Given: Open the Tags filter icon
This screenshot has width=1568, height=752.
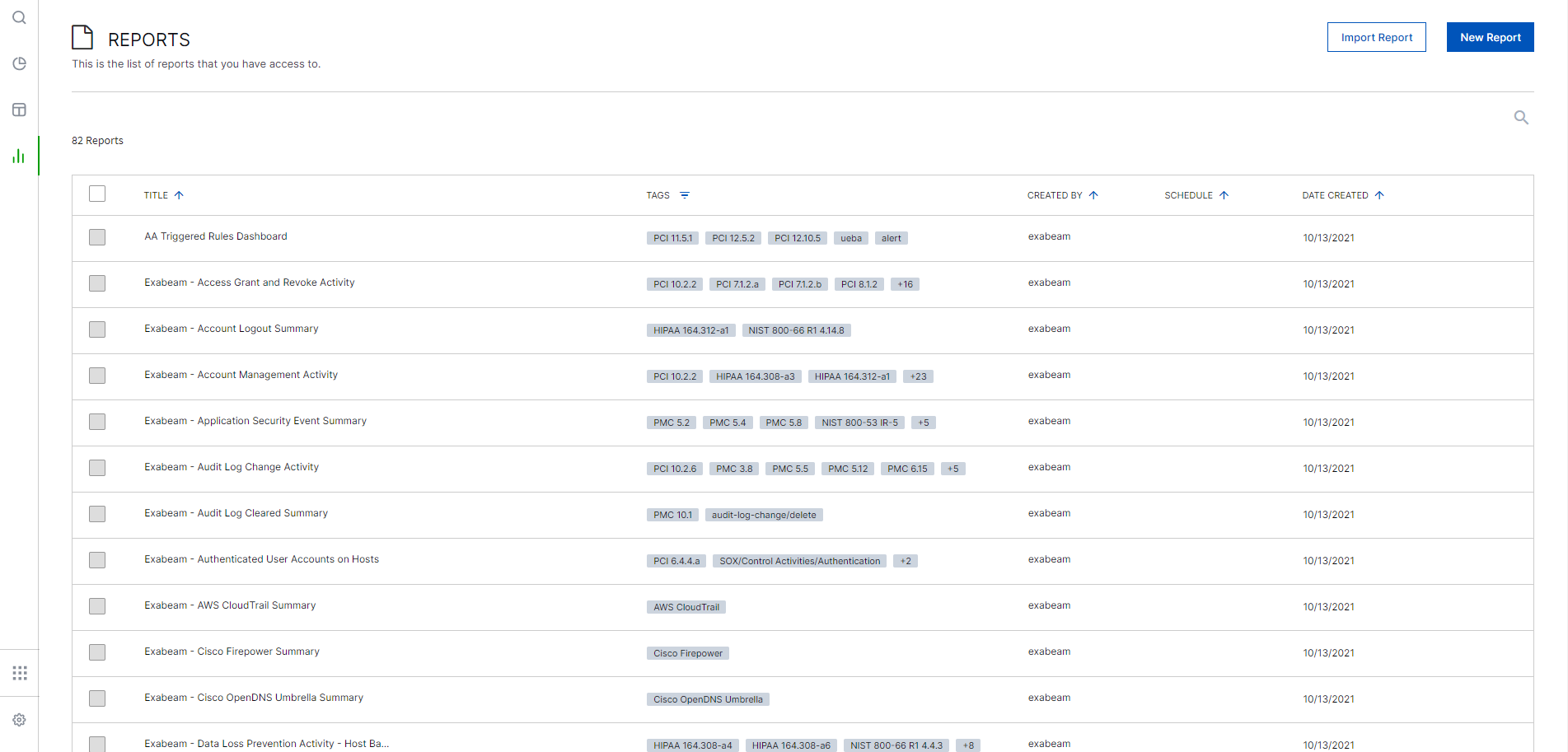Looking at the screenshot, I should 685,195.
